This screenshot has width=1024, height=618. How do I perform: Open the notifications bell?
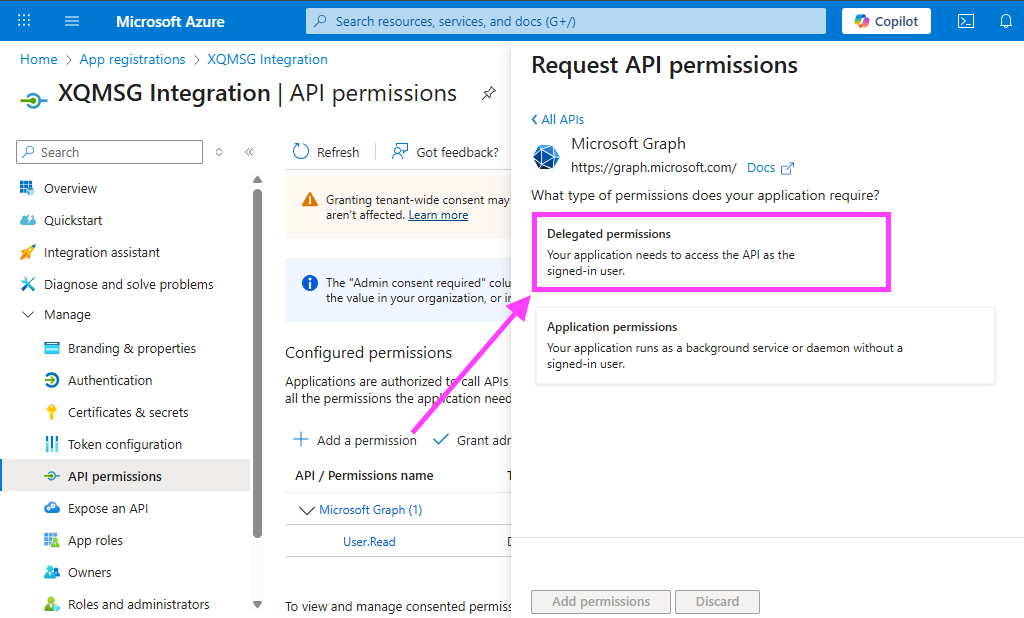tap(1005, 21)
